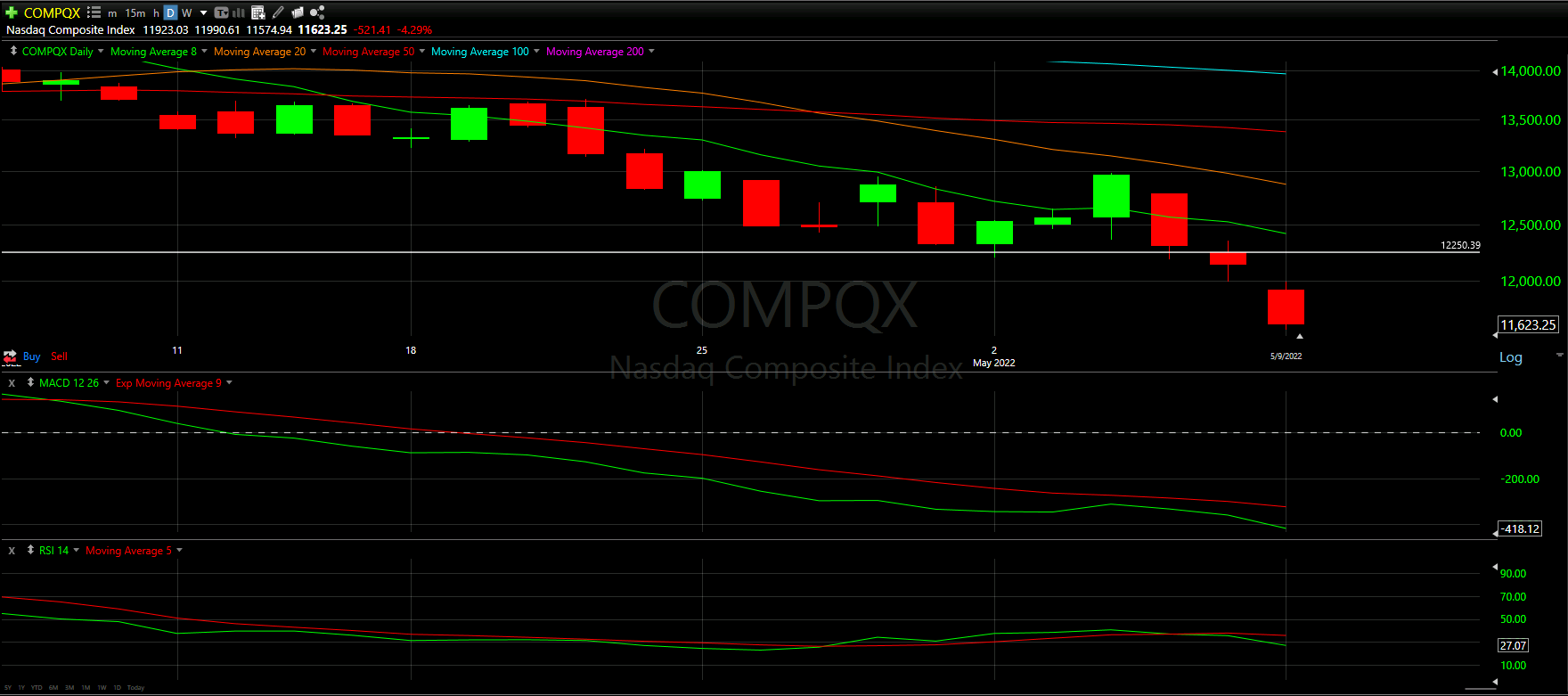Image resolution: width=1568 pixels, height=696 pixels.
Task: Open the interval dropdown arrow after W
Action: (x=204, y=13)
